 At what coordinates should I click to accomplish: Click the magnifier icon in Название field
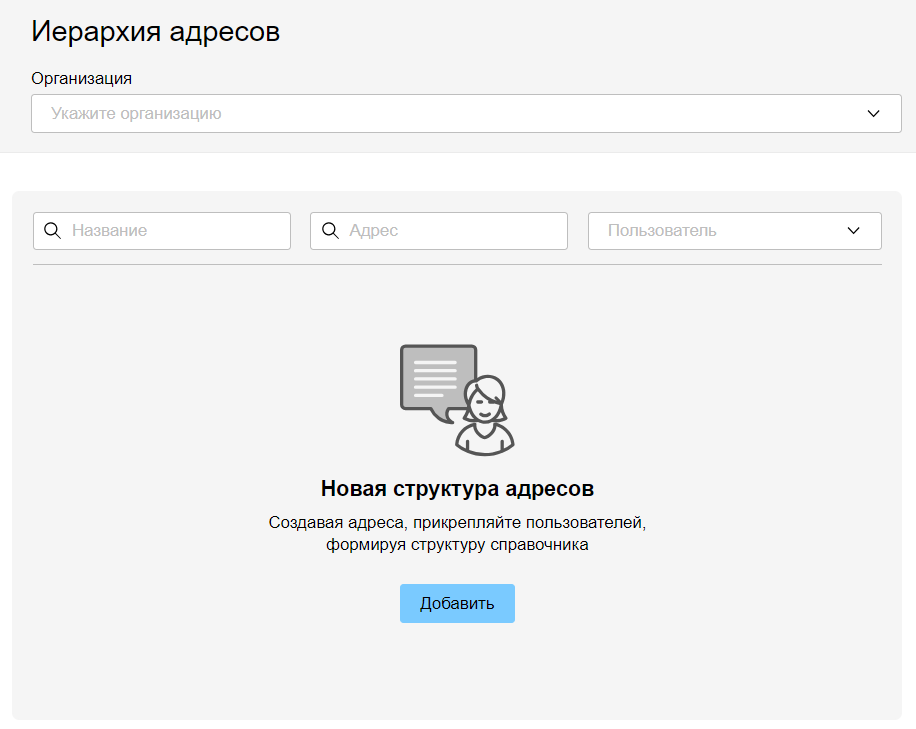pyautogui.click(x=52, y=231)
